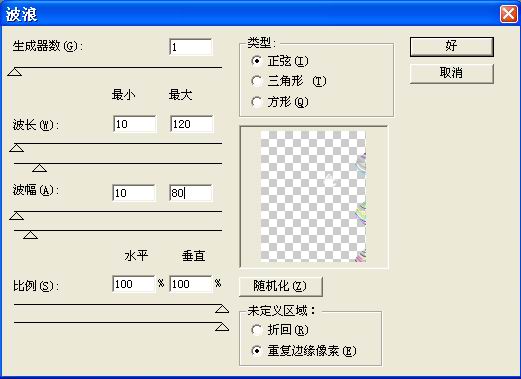Viewport: 521px width, 379px height.
Task: Click the 取消 cancel button
Action: pyautogui.click(x=452, y=73)
